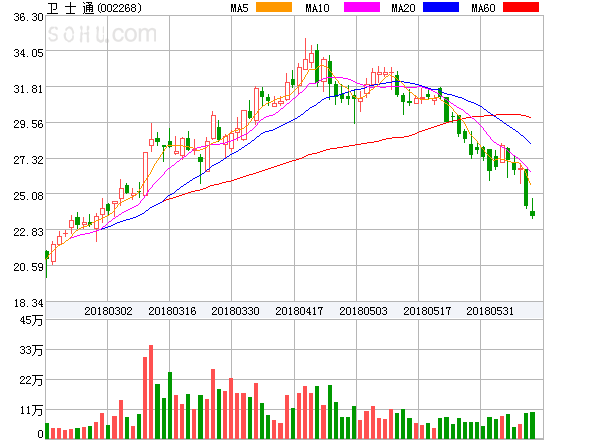600x440 pixels.
Task: Click the 33万 volume axis label
Action: click(31, 350)
